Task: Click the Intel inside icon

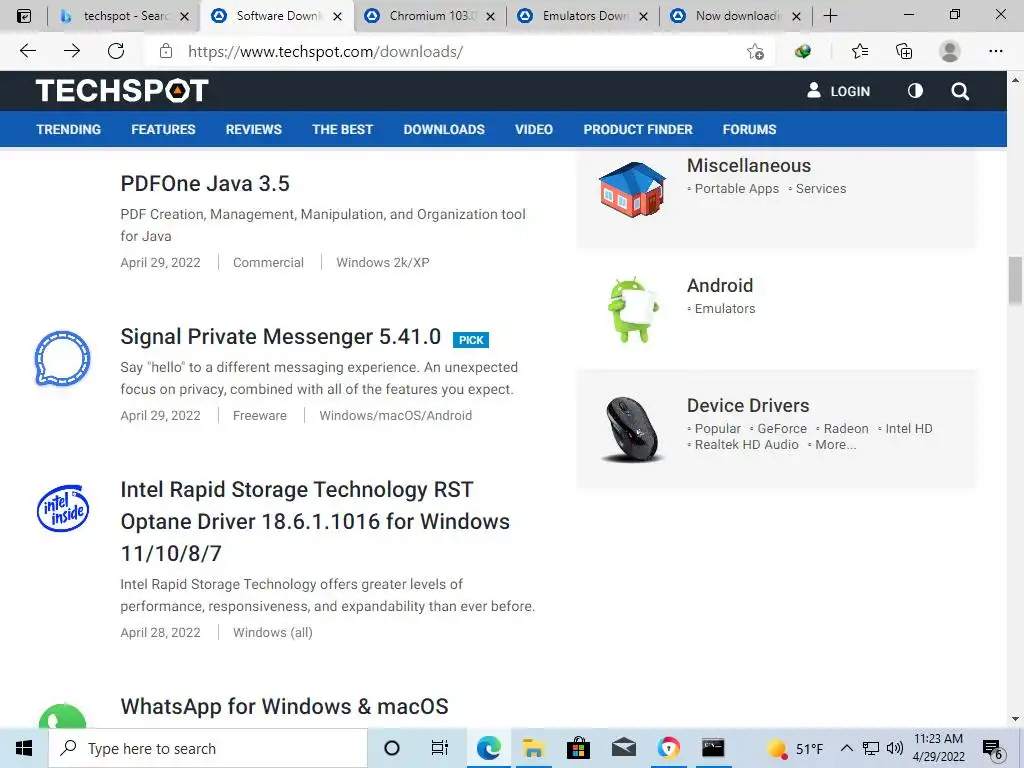Action: tap(63, 508)
